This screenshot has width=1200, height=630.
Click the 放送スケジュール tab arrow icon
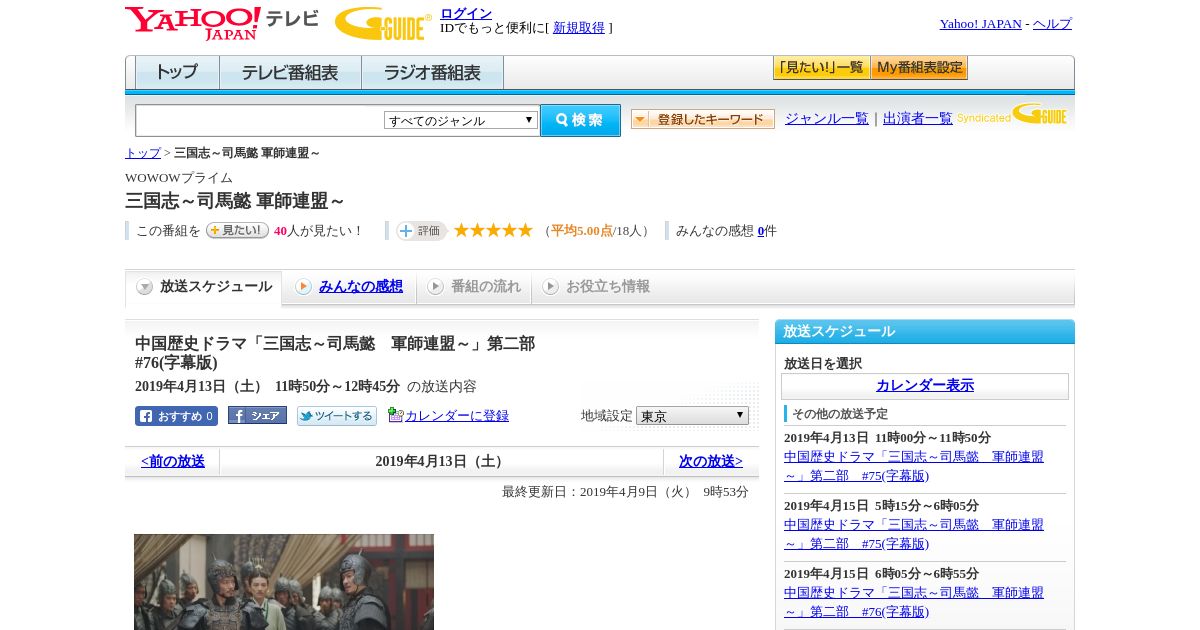point(145,287)
